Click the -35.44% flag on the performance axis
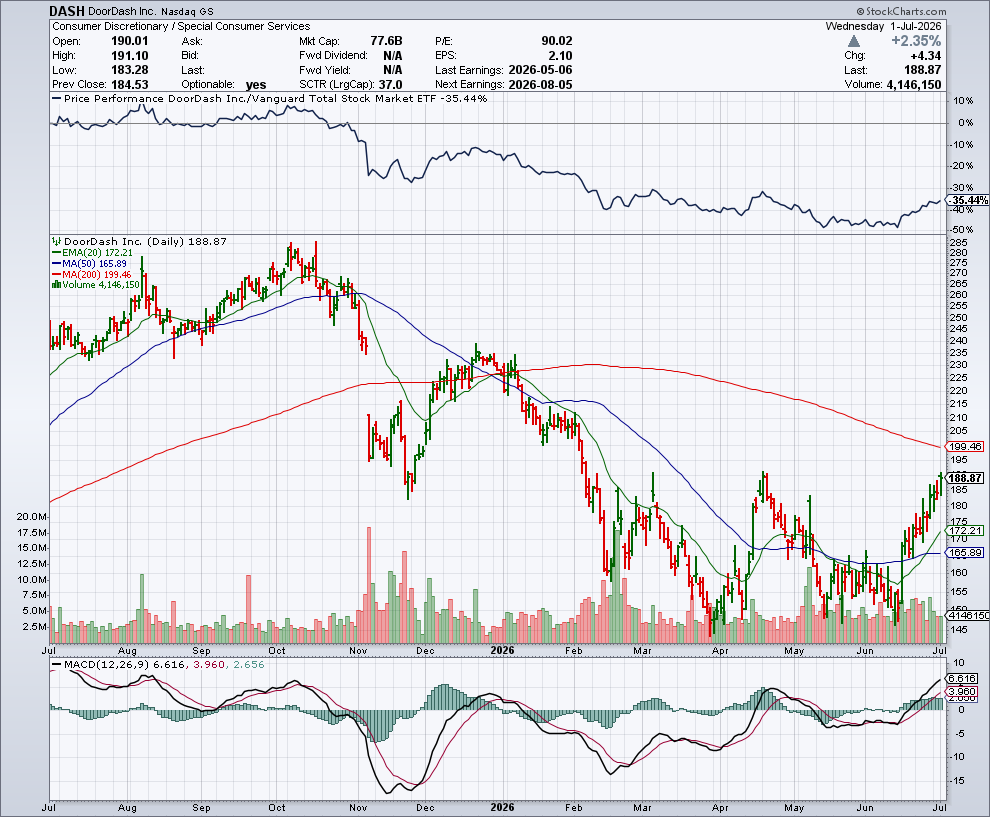 [x=969, y=201]
